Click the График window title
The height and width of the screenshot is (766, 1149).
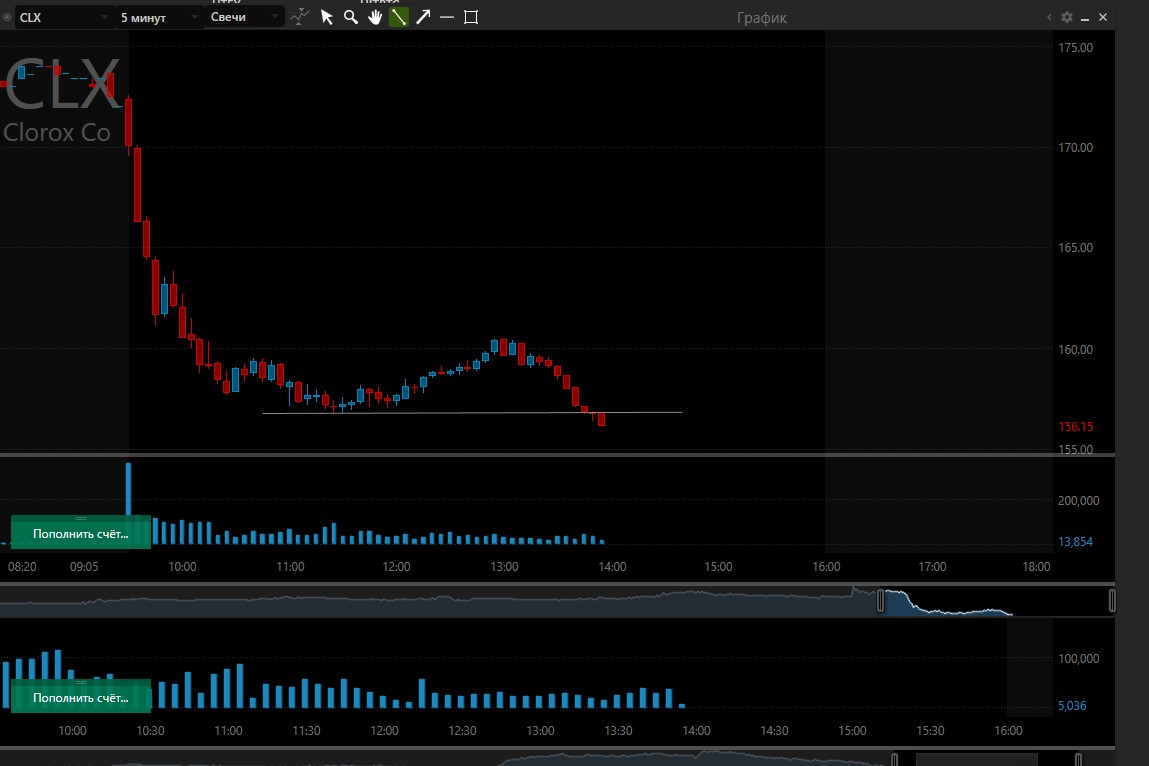[x=762, y=18]
